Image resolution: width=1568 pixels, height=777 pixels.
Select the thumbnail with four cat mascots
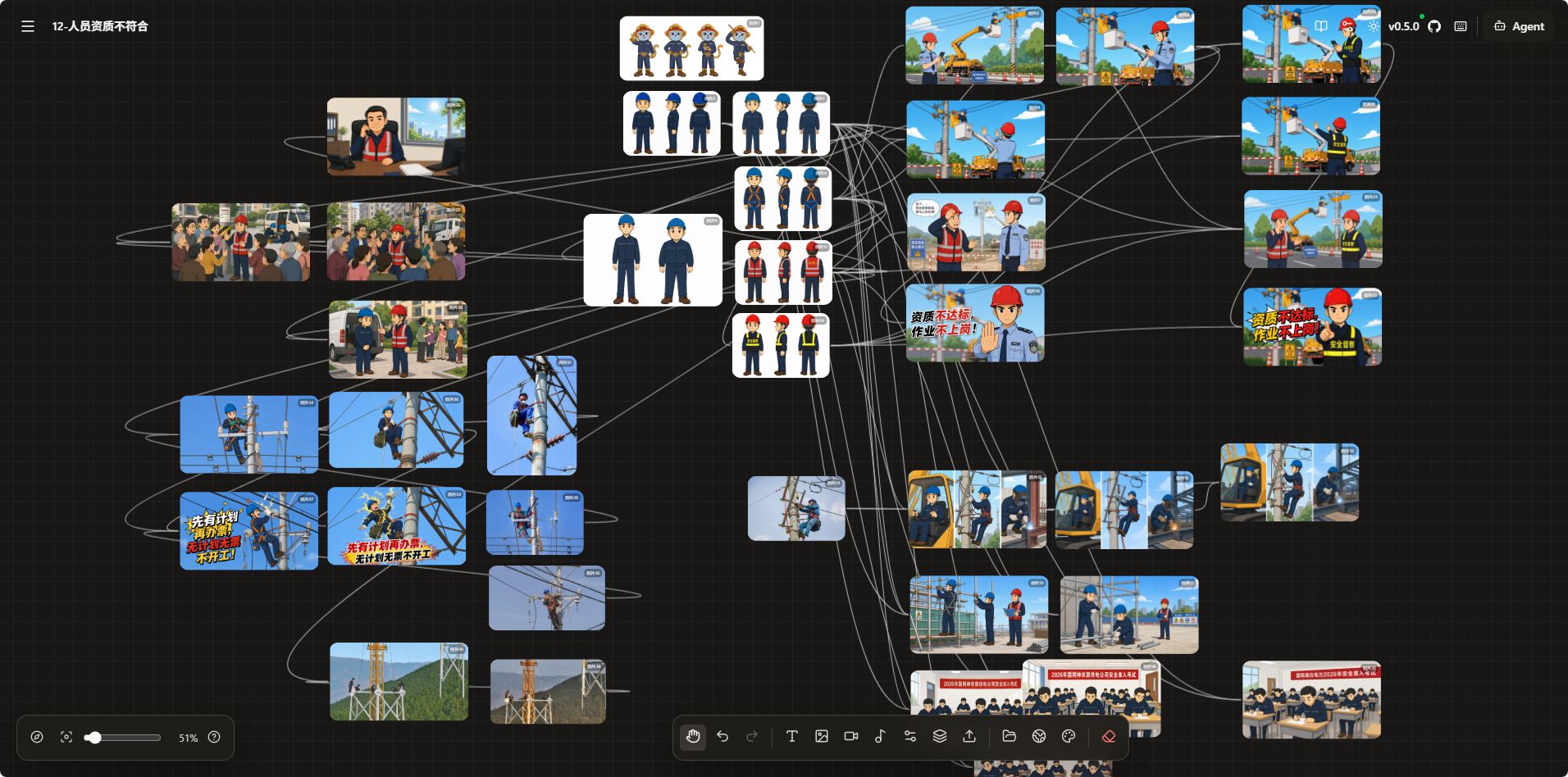691,48
